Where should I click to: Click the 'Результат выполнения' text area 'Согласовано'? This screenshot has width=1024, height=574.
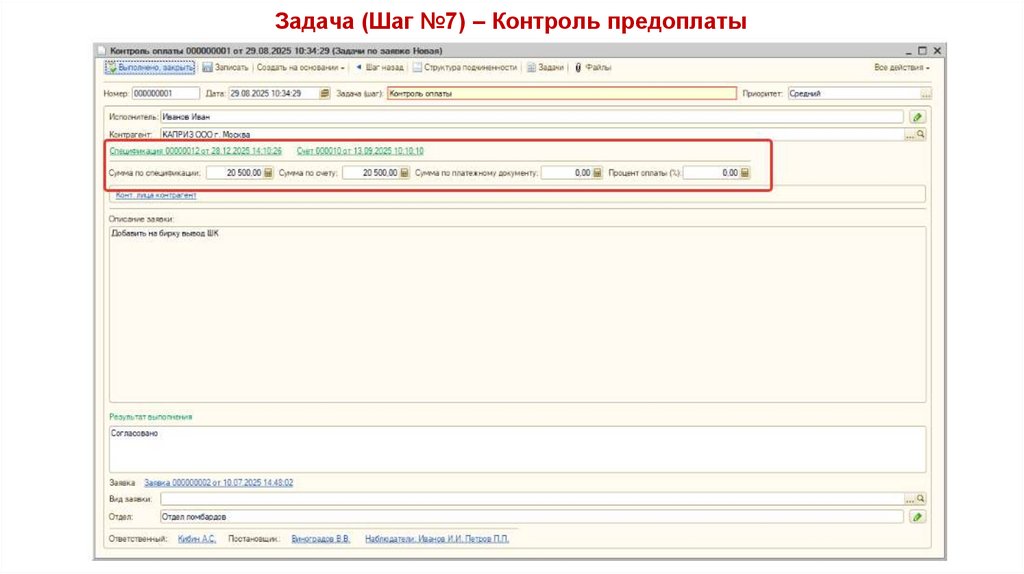tap(517, 449)
